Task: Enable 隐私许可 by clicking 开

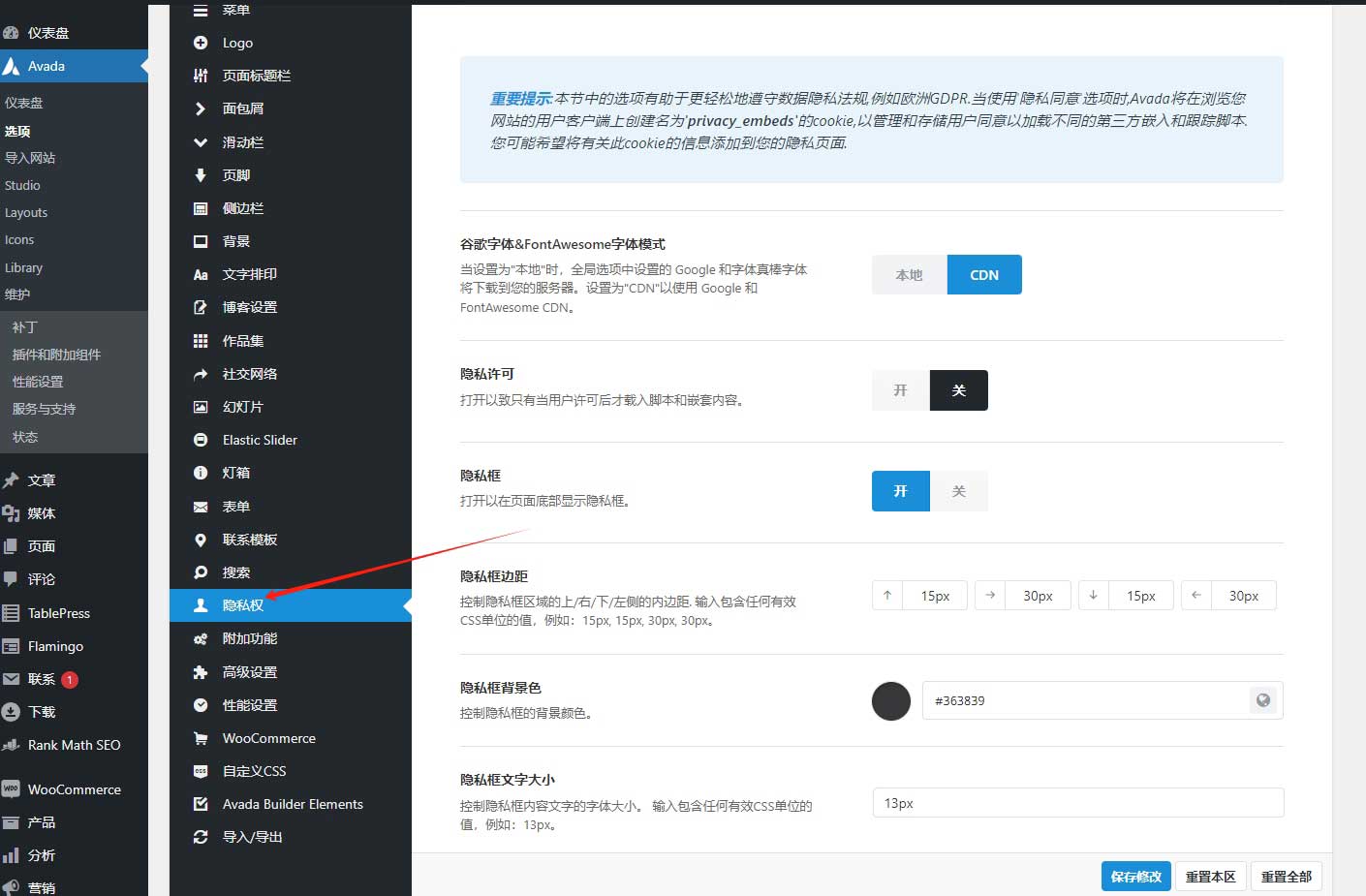Action: (899, 389)
